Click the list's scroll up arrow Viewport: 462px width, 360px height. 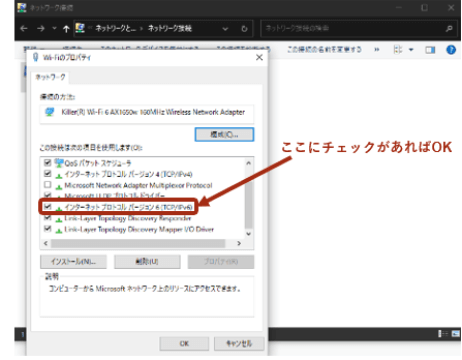[248, 163]
